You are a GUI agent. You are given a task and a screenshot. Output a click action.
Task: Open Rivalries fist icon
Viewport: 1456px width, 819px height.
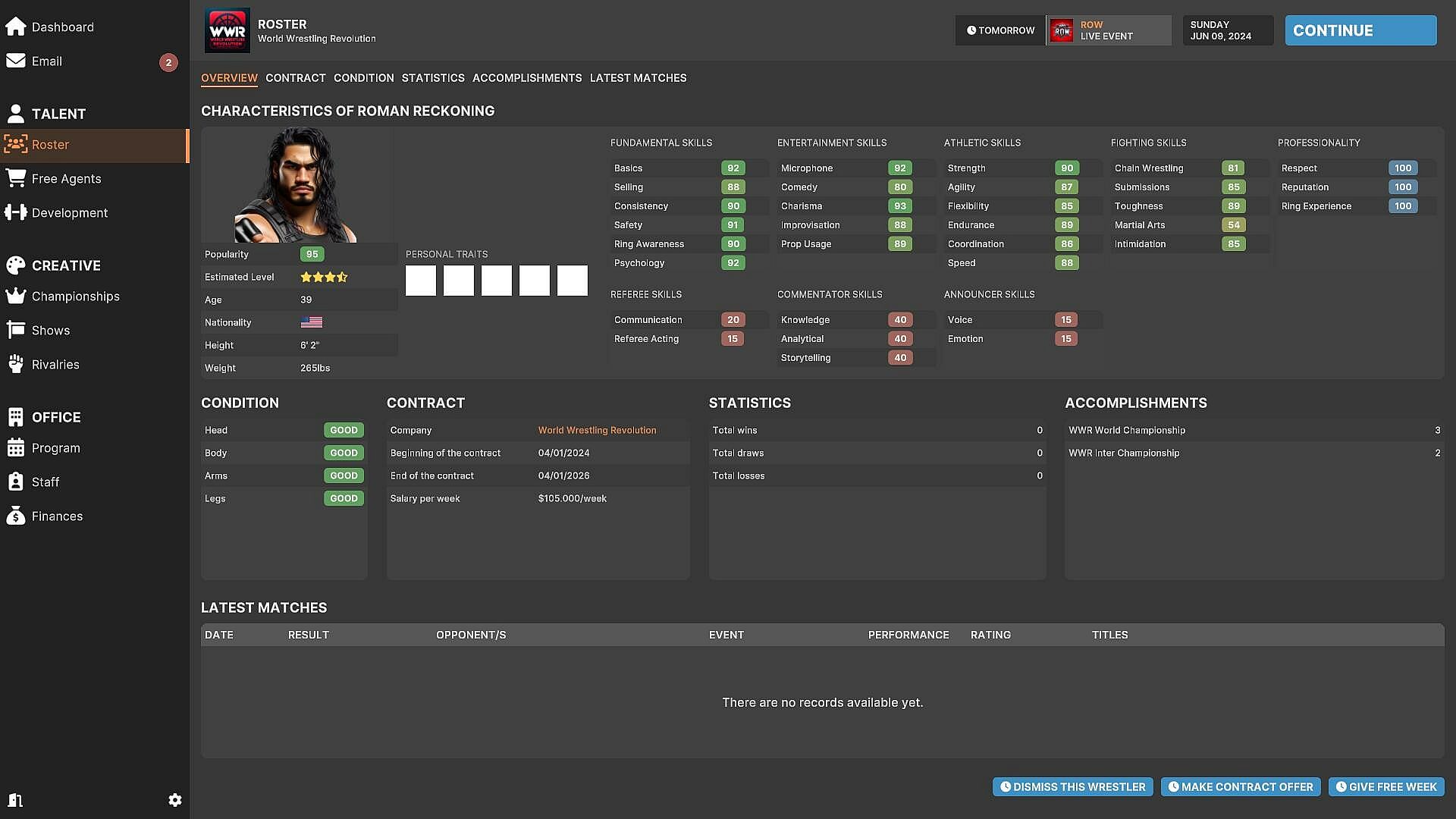(16, 364)
